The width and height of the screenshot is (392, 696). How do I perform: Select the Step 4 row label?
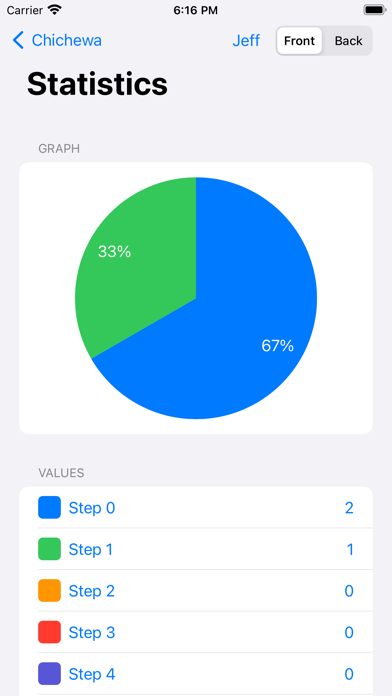[92, 674]
